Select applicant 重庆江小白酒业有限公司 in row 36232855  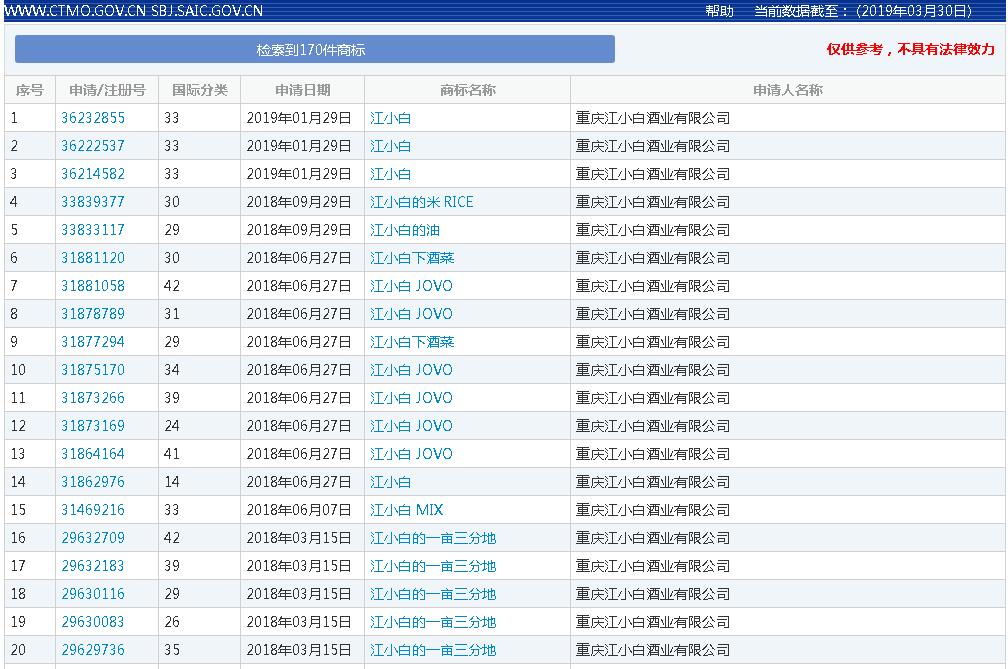[653, 118]
